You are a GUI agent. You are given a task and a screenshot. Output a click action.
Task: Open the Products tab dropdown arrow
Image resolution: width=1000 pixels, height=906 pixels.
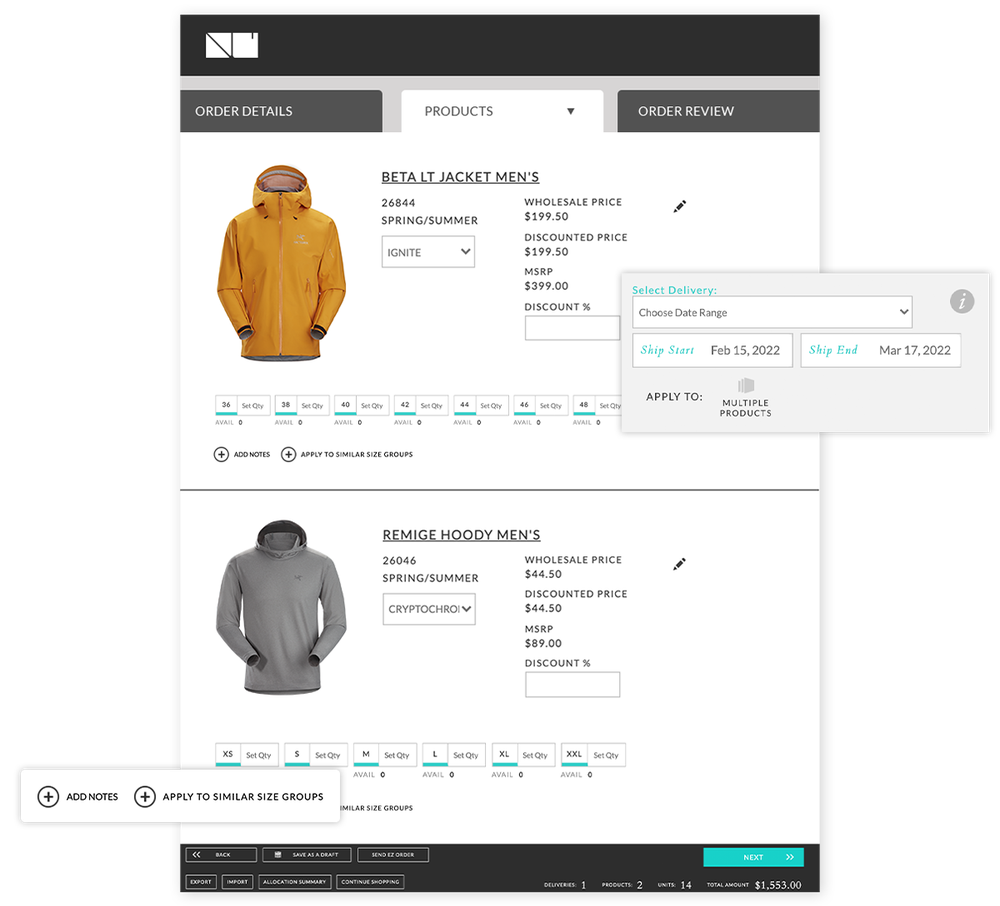pos(571,111)
